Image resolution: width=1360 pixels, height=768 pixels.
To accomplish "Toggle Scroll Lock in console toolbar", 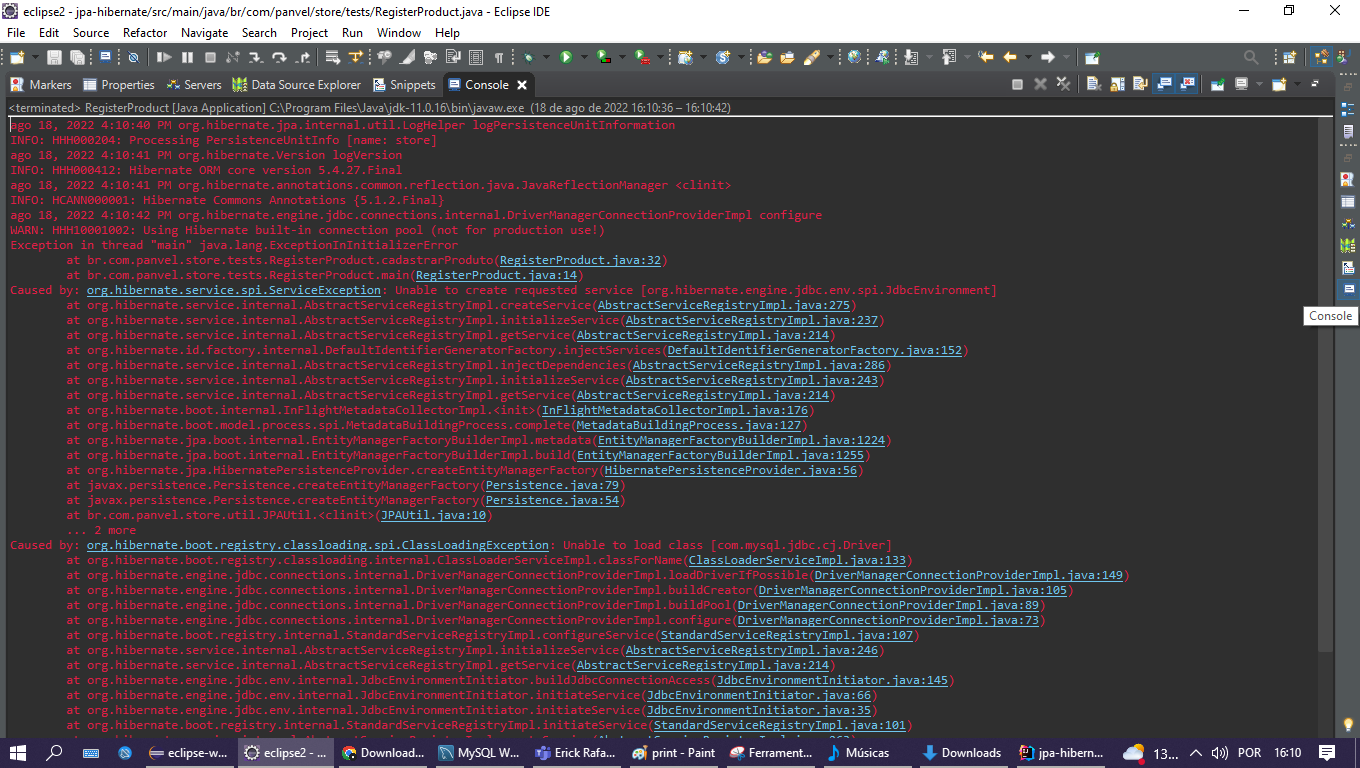I will click(x=1117, y=84).
